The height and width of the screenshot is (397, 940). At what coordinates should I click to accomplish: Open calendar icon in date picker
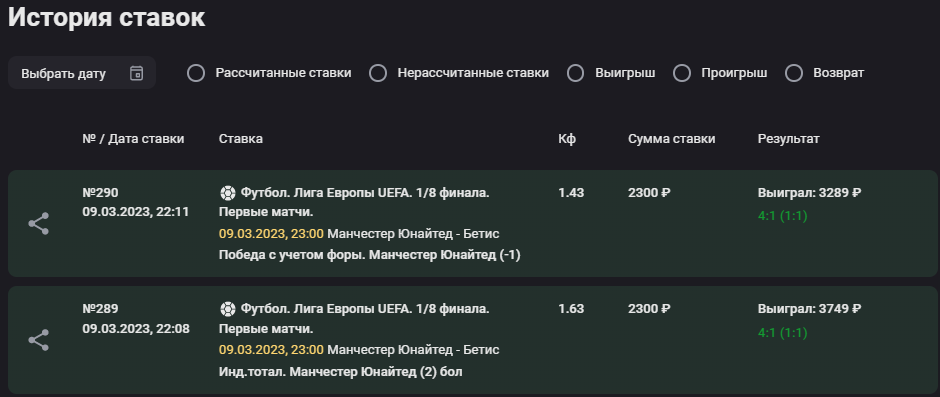[136, 73]
